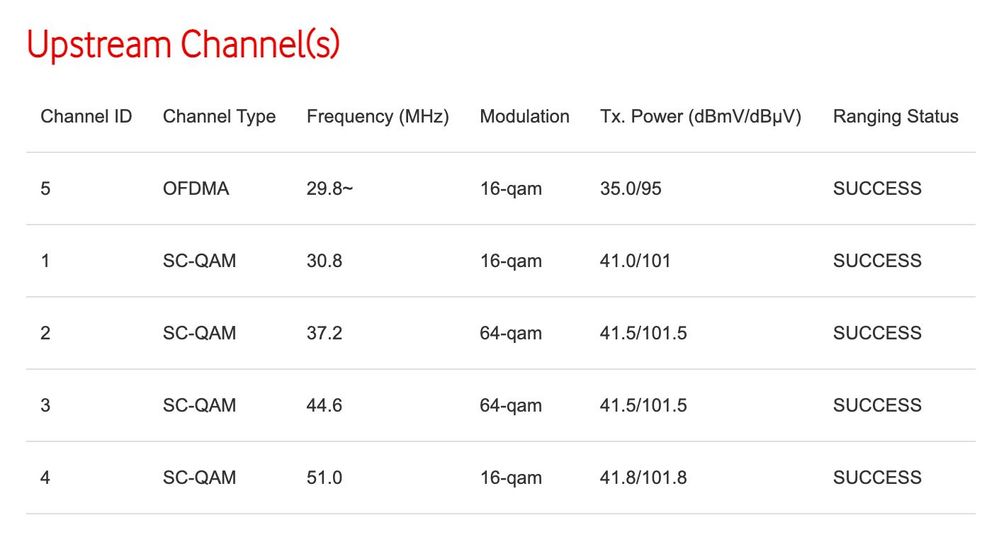Click the 30.8 frequency cell
Viewport: 999px width, 537px height.
(324, 261)
